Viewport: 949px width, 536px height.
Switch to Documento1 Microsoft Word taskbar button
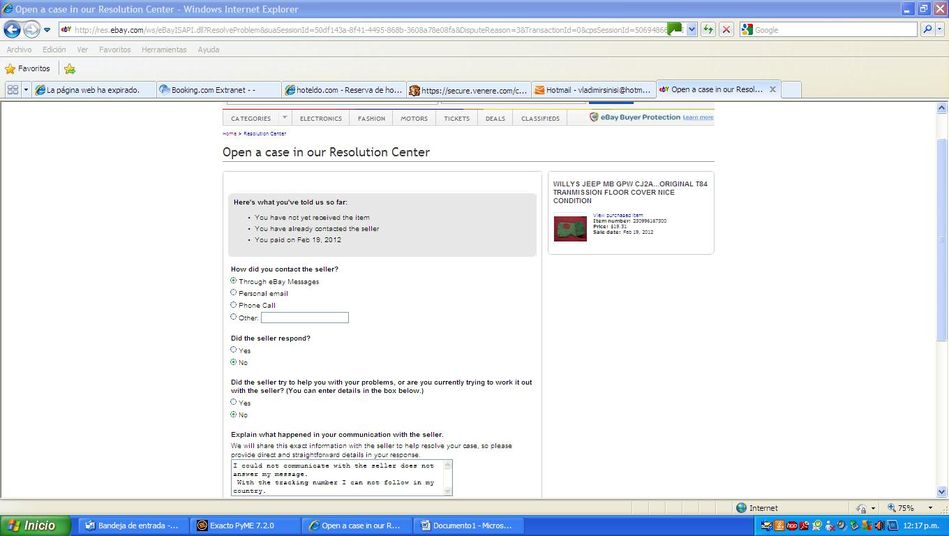pyautogui.click(x=467, y=525)
